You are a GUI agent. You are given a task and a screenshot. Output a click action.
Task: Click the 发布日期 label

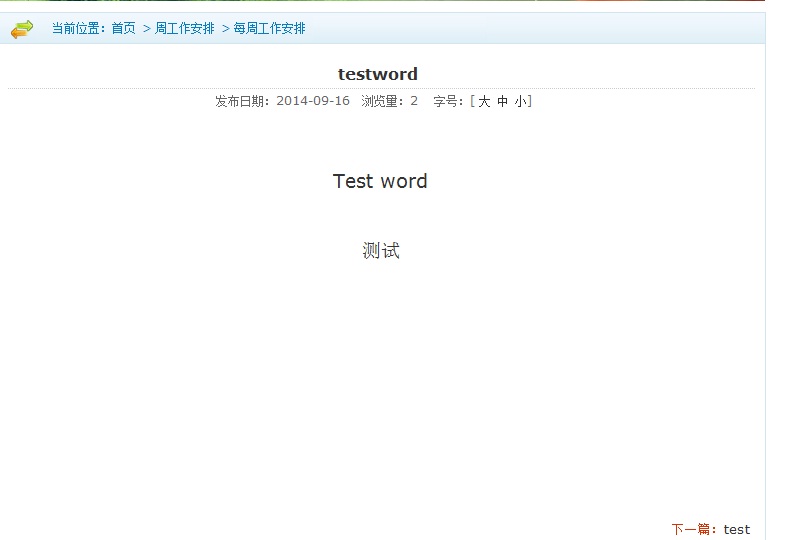tap(243, 101)
